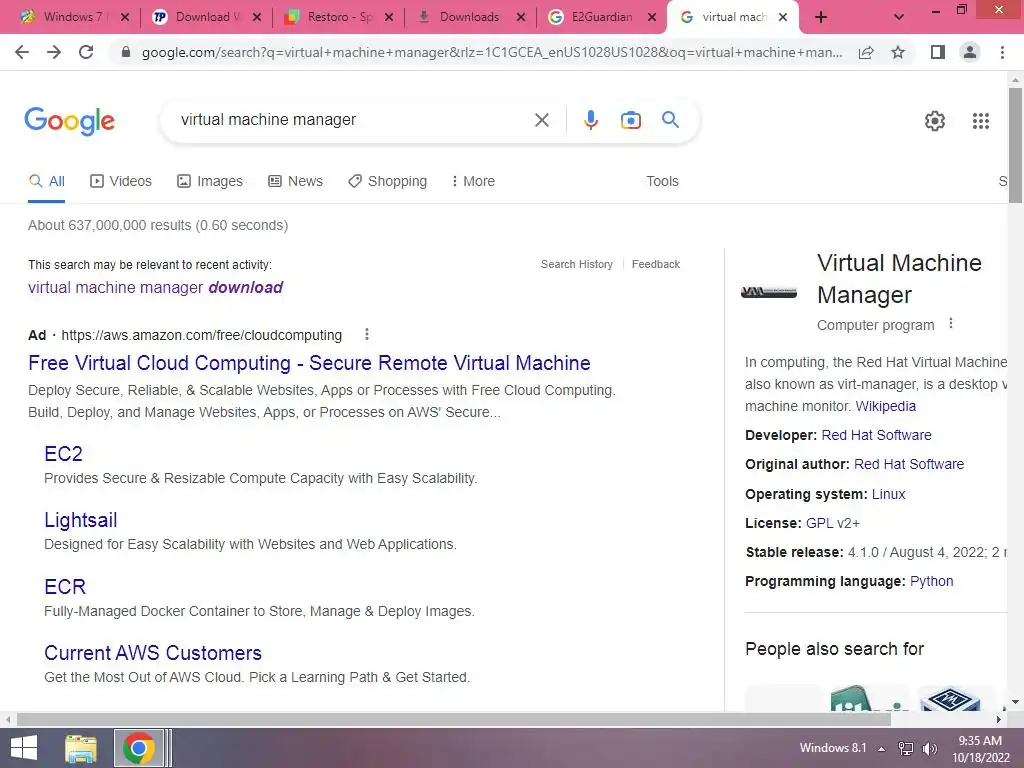
Task: Click the address bar URL
Action: (492, 52)
